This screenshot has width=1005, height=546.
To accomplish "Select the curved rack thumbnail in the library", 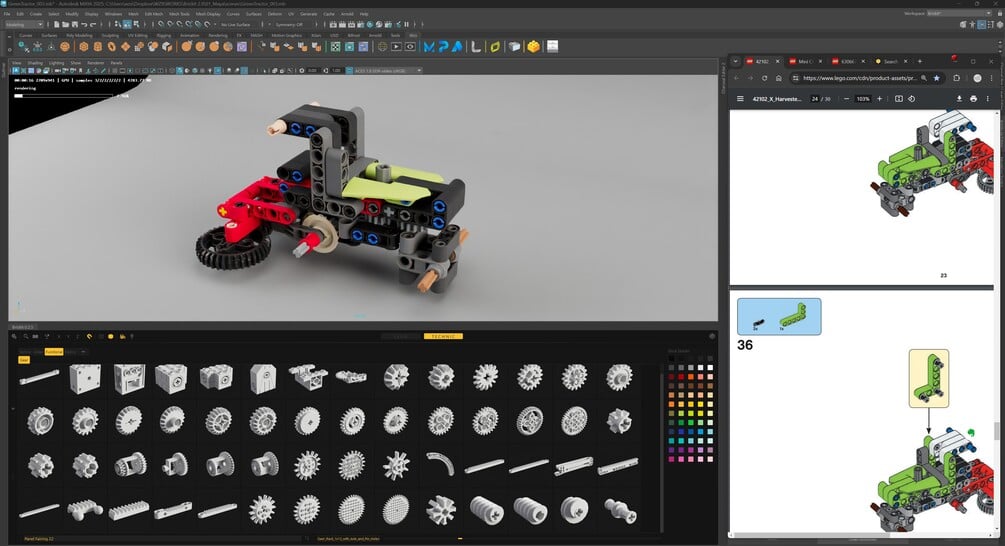I will (x=441, y=463).
